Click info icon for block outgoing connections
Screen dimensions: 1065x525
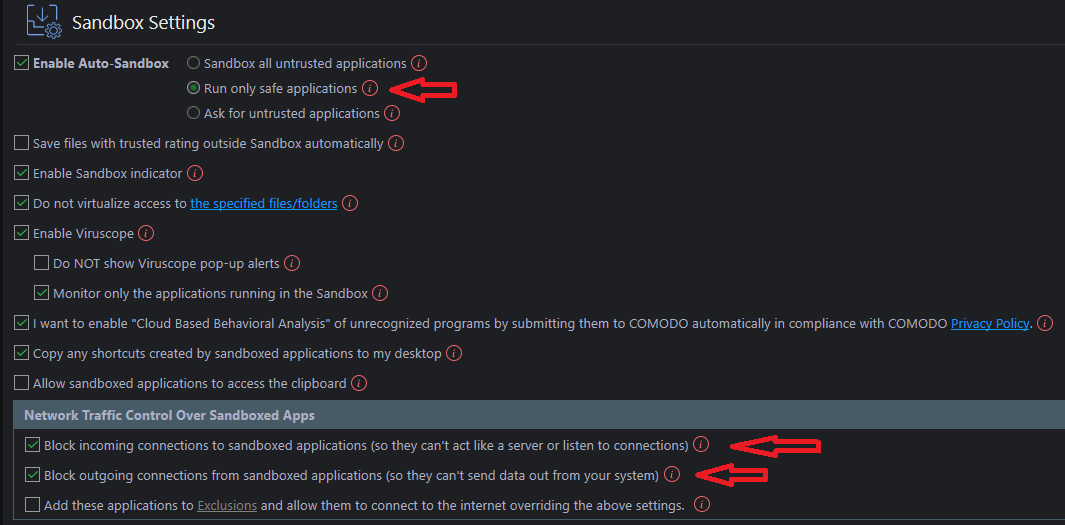672,475
